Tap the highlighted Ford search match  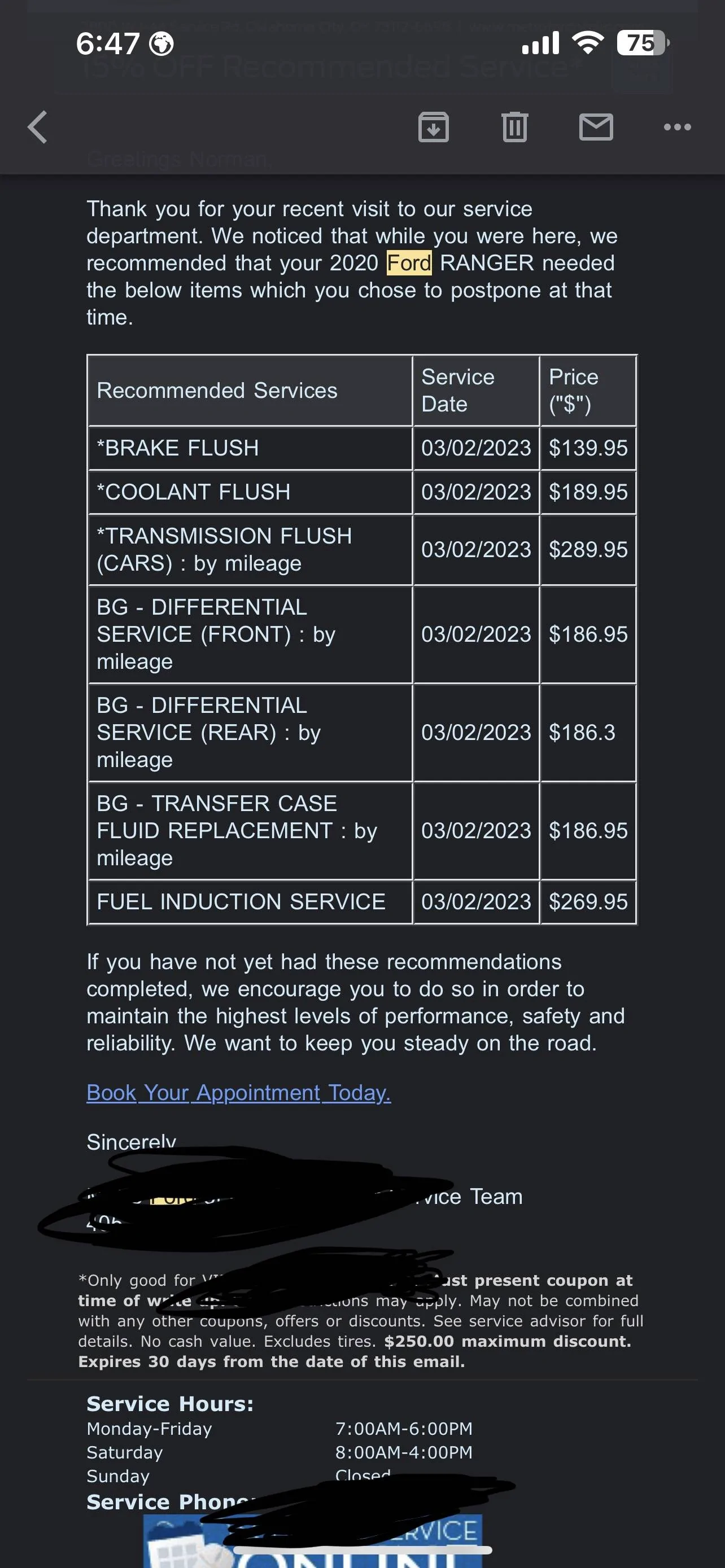[x=409, y=263]
